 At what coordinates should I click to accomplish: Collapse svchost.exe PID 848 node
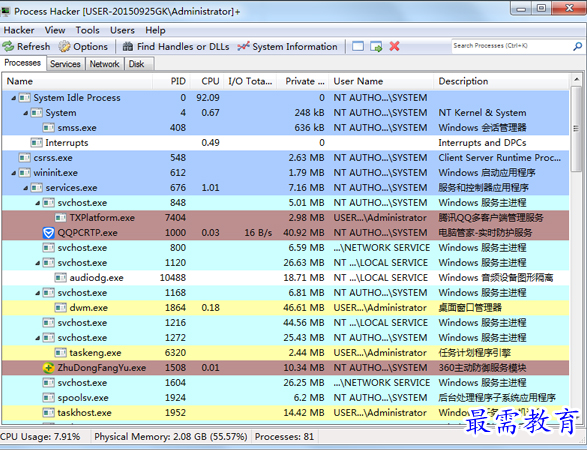37,203
